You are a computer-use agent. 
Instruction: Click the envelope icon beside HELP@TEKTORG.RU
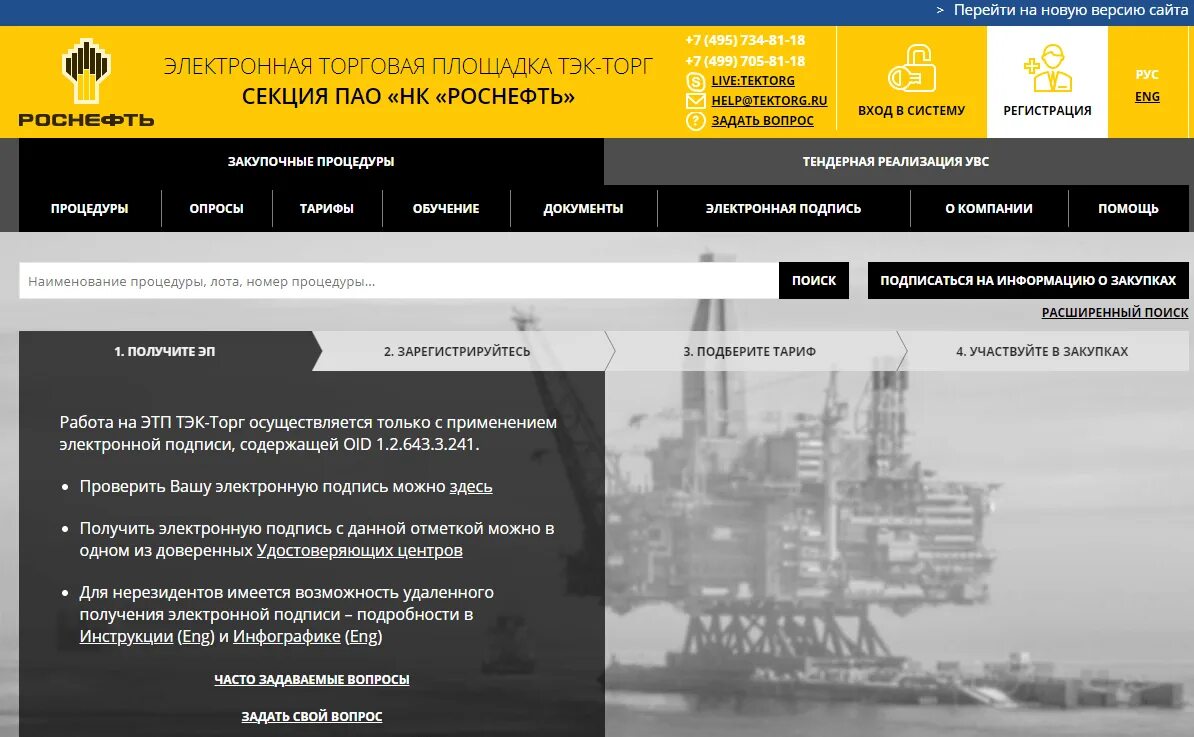click(x=695, y=100)
